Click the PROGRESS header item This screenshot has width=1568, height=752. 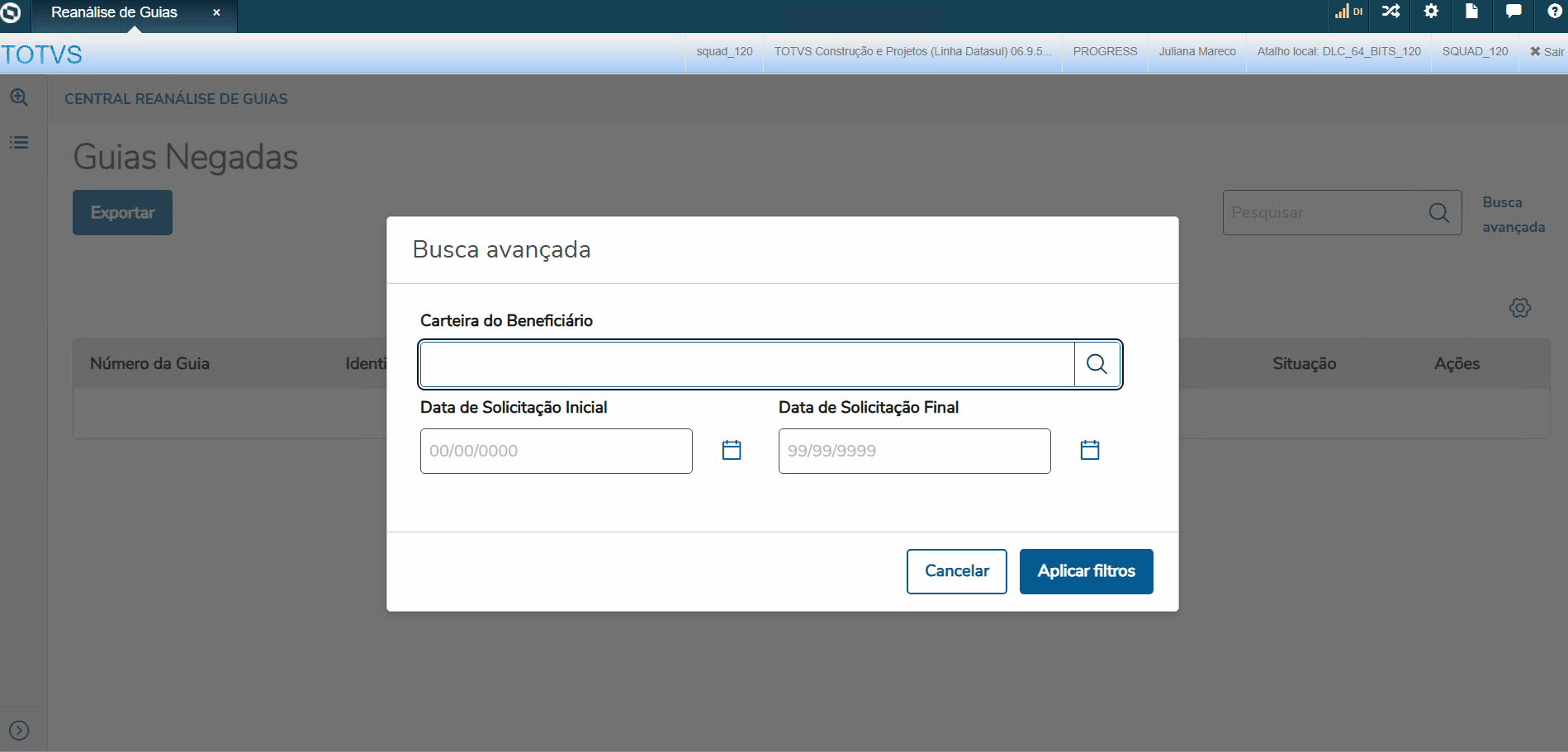pos(1105,52)
